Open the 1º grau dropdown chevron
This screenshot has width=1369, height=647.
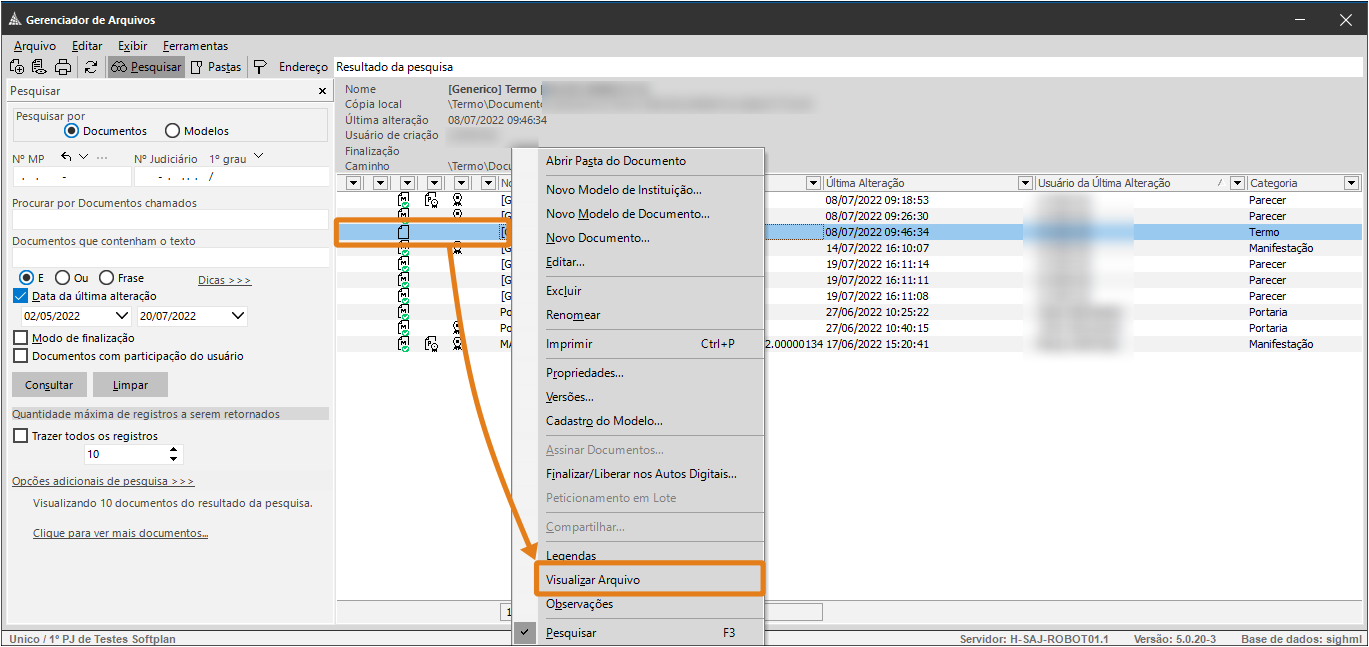(x=259, y=157)
